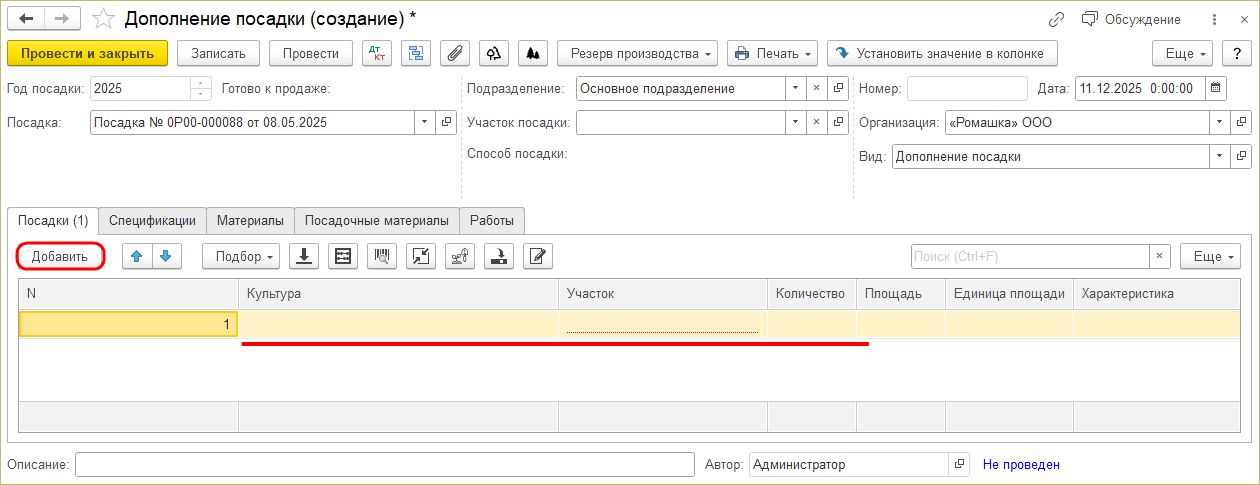This screenshot has width=1260, height=485.
Task: Add document to favorites star
Action: tap(103, 19)
